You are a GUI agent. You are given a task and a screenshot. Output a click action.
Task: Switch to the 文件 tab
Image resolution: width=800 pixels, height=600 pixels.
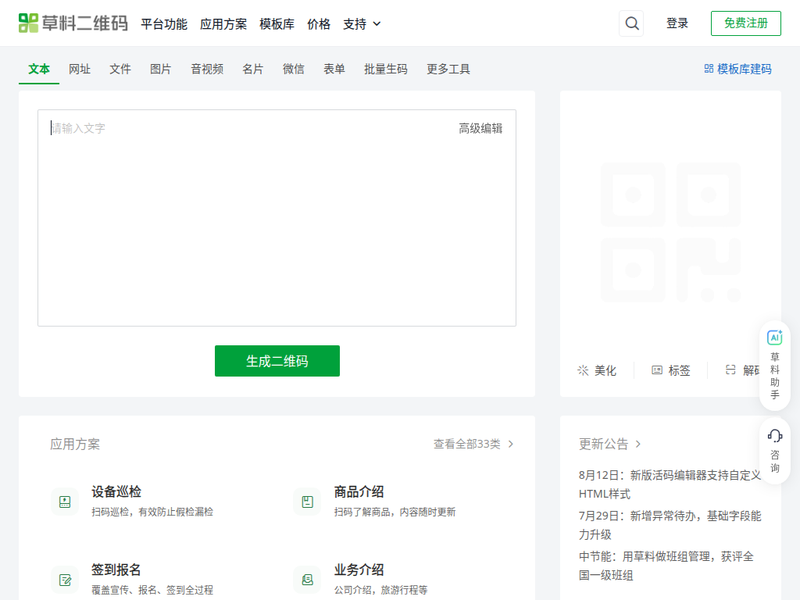click(x=120, y=69)
